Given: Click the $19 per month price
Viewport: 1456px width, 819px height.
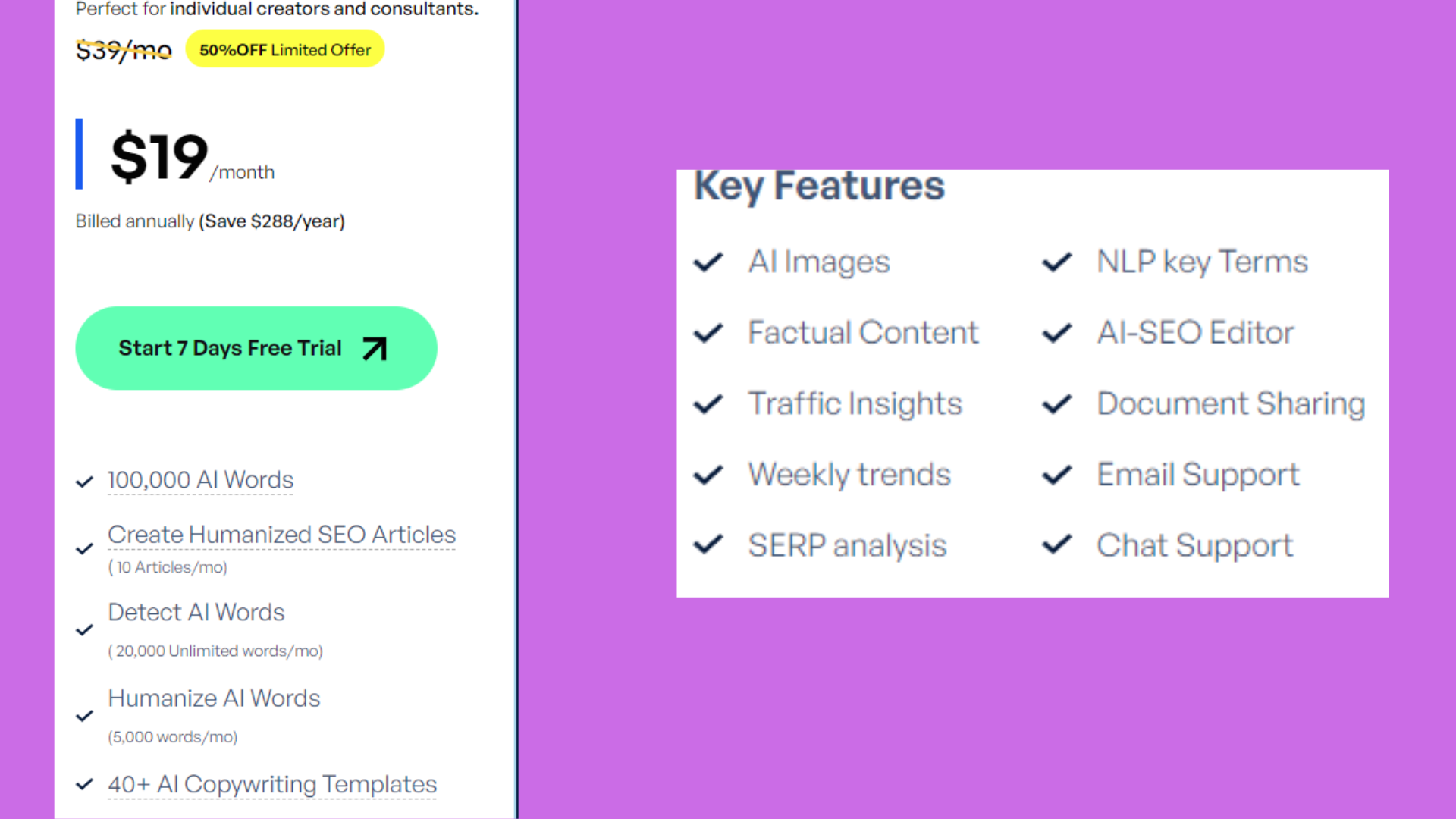Looking at the screenshot, I should tap(193, 157).
